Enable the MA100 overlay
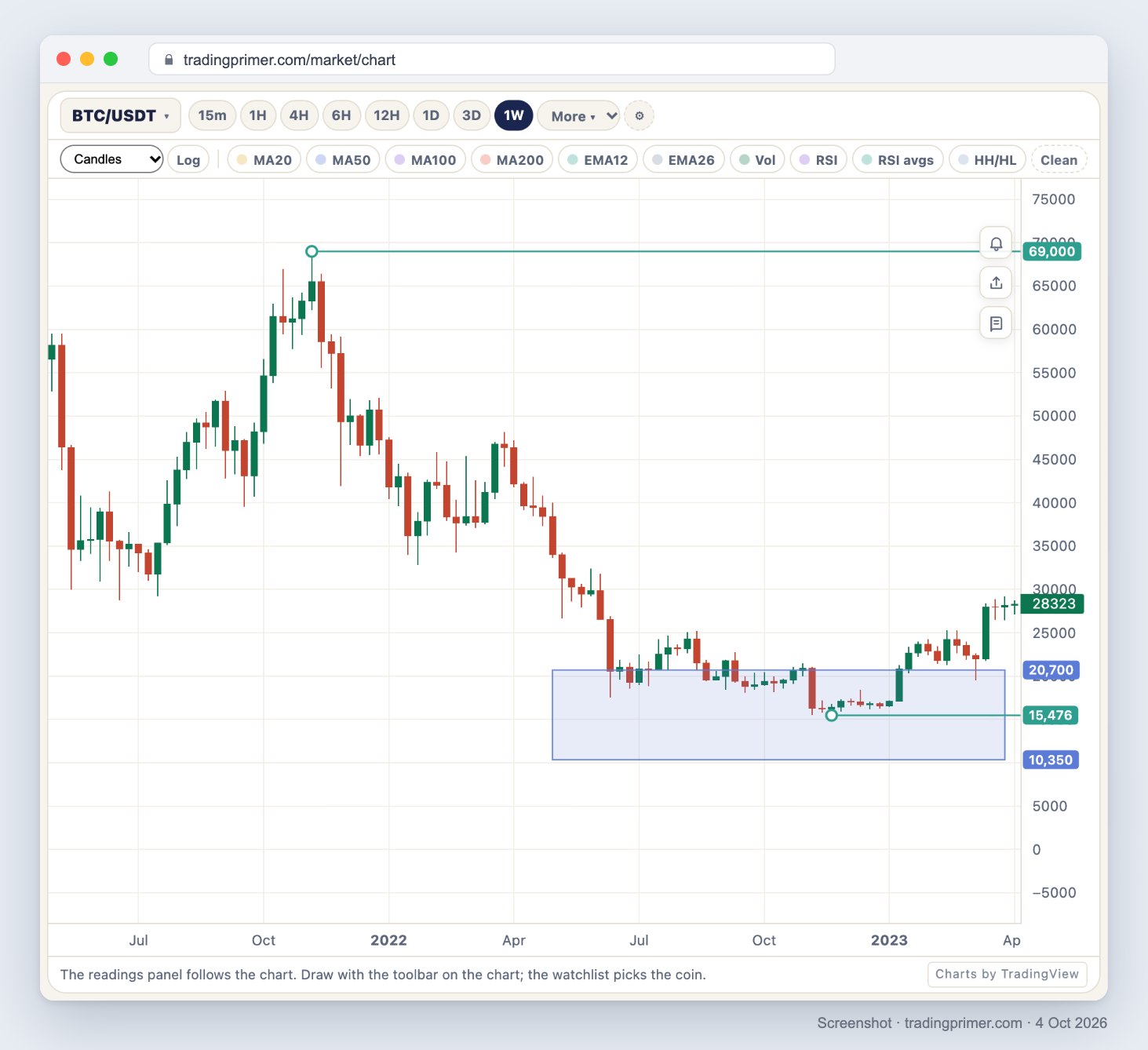Screen dimensions: 1148x1050 pyautogui.click(x=425, y=160)
